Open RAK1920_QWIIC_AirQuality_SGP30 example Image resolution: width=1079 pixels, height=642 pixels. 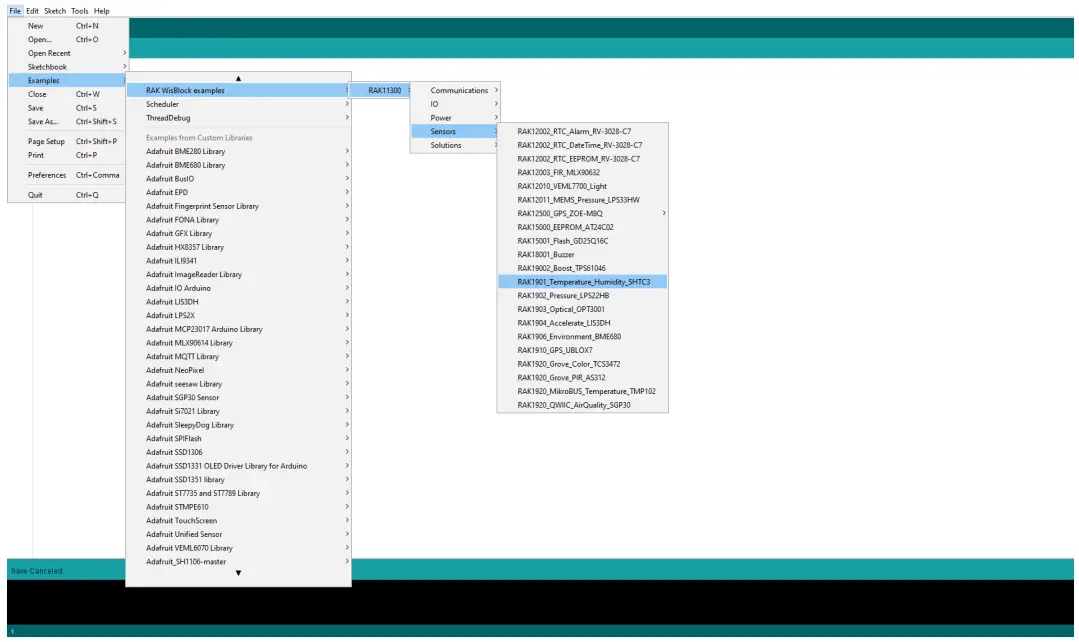(582, 405)
